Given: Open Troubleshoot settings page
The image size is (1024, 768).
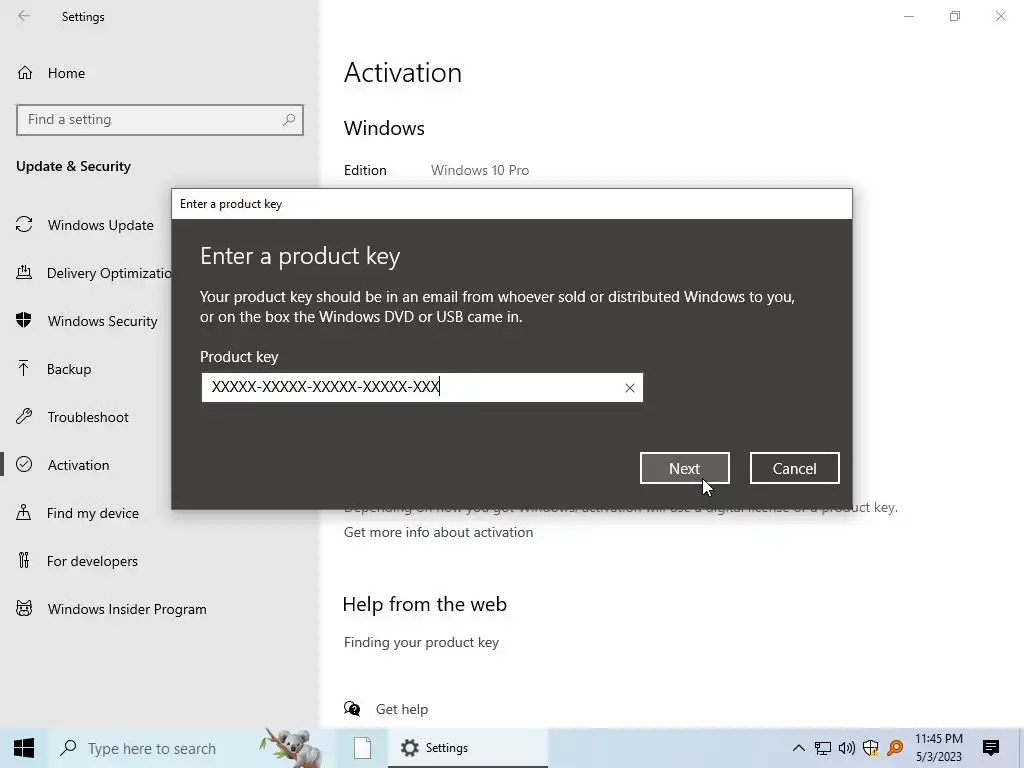Looking at the screenshot, I should (86, 417).
